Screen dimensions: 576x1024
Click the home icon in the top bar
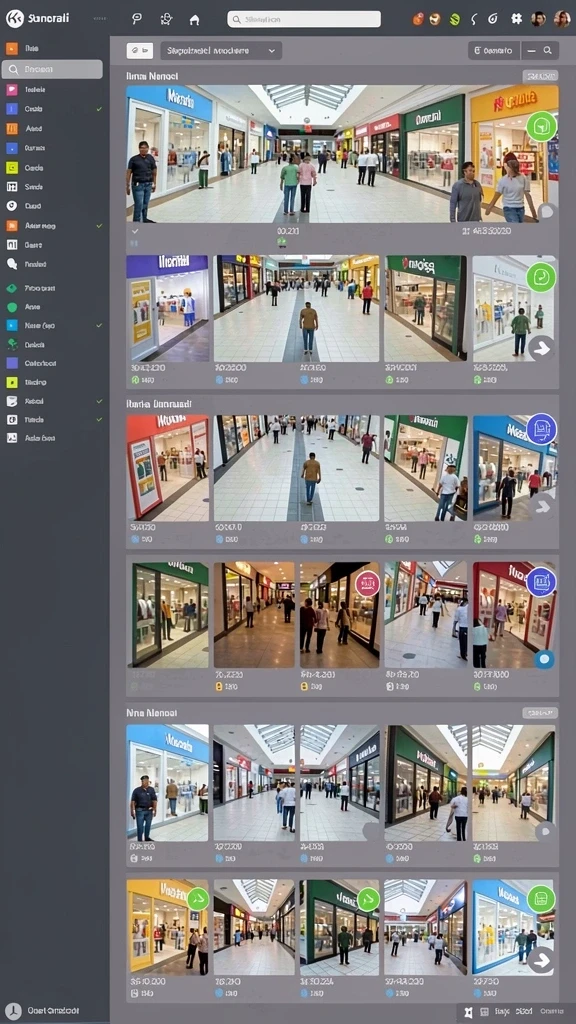point(194,20)
